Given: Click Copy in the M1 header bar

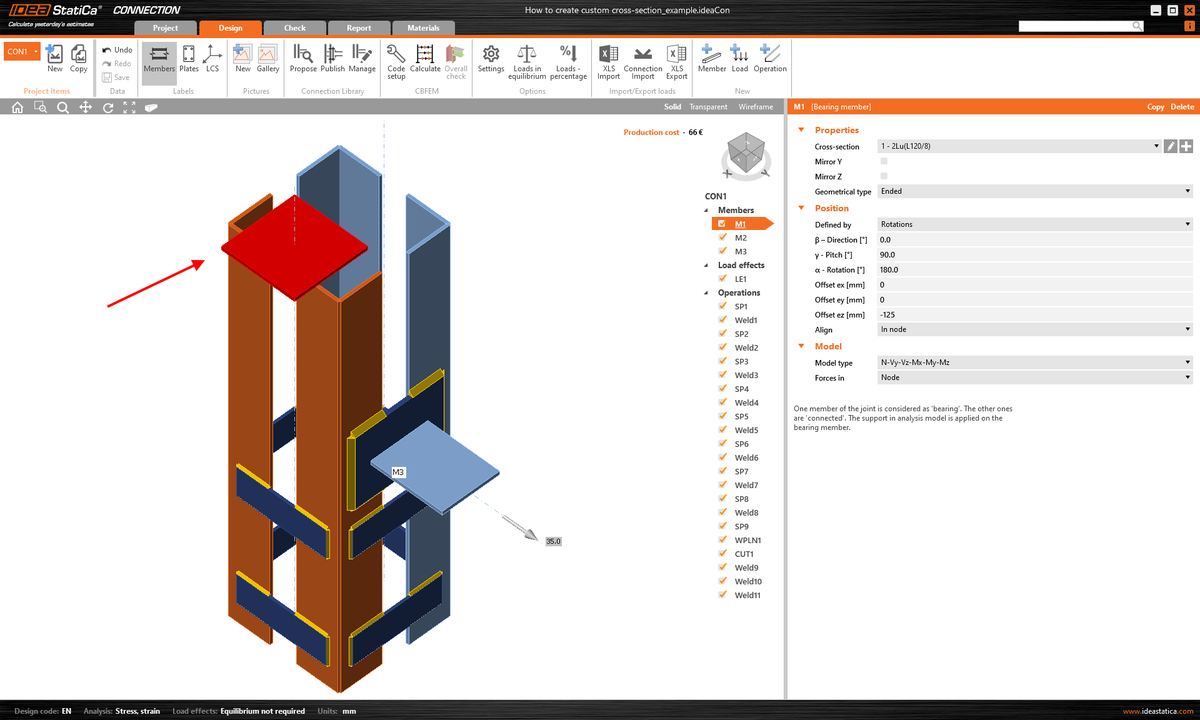Looking at the screenshot, I should pyautogui.click(x=1155, y=106).
